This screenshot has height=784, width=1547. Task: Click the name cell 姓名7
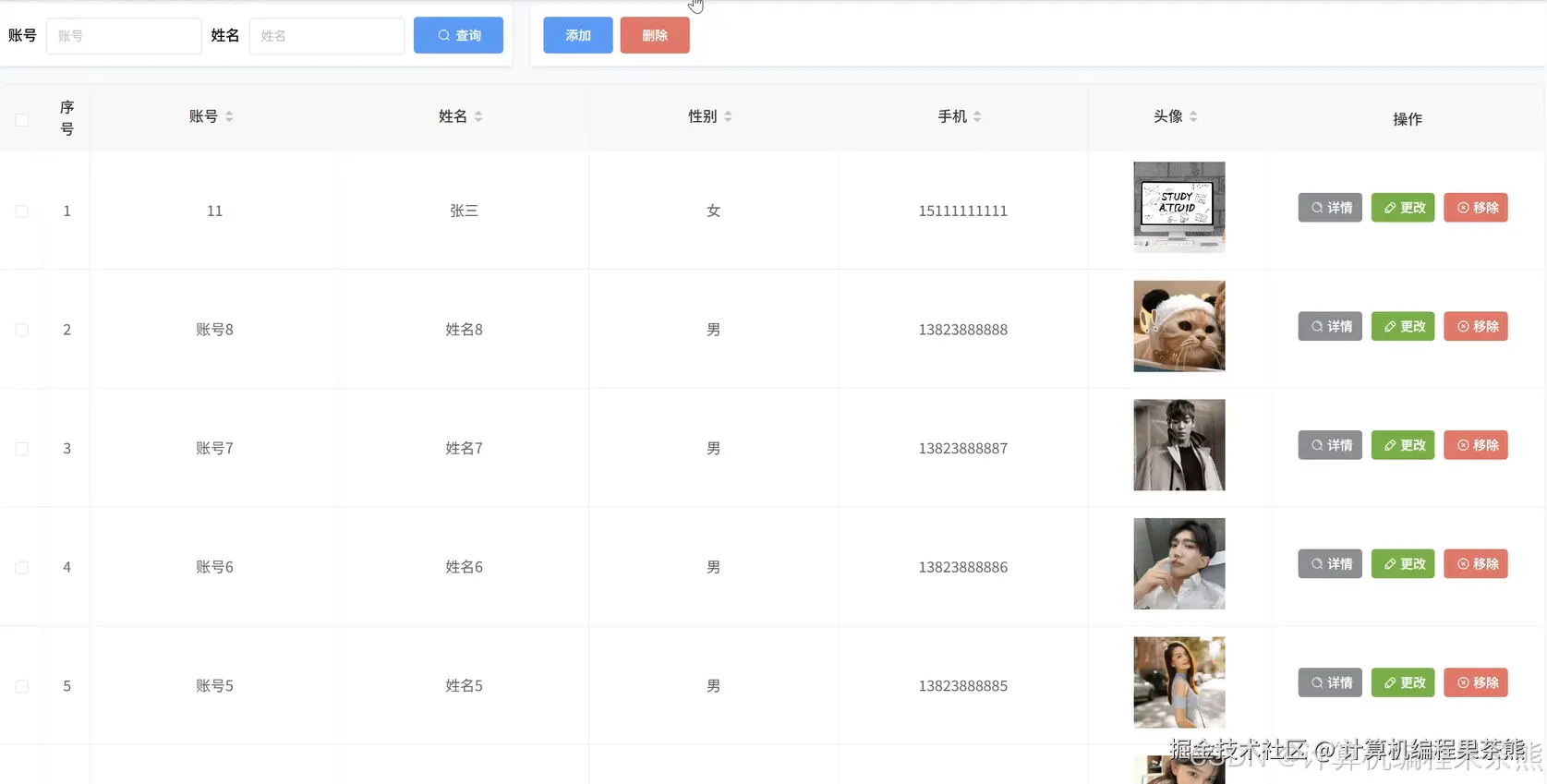point(465,449)
